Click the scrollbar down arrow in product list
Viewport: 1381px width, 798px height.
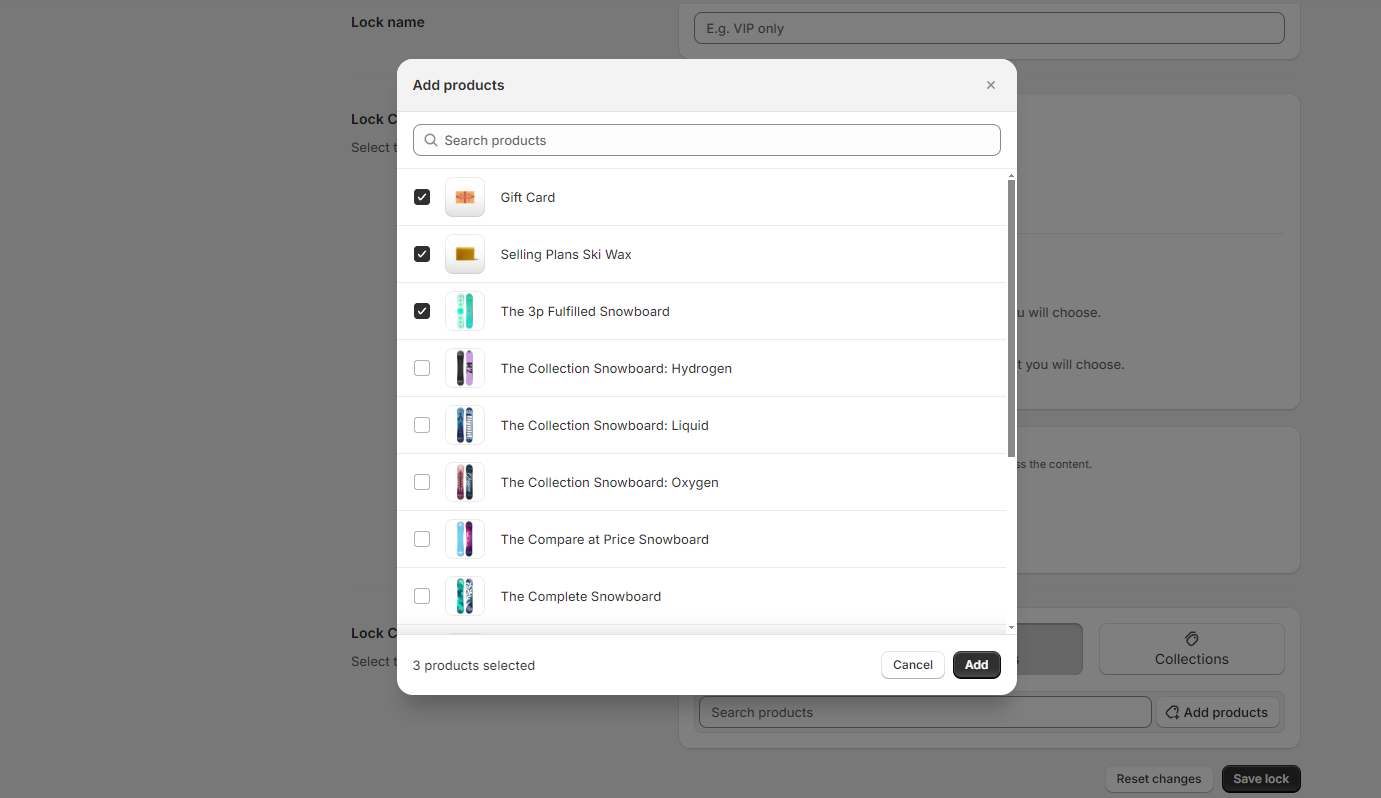point(1011,627)
